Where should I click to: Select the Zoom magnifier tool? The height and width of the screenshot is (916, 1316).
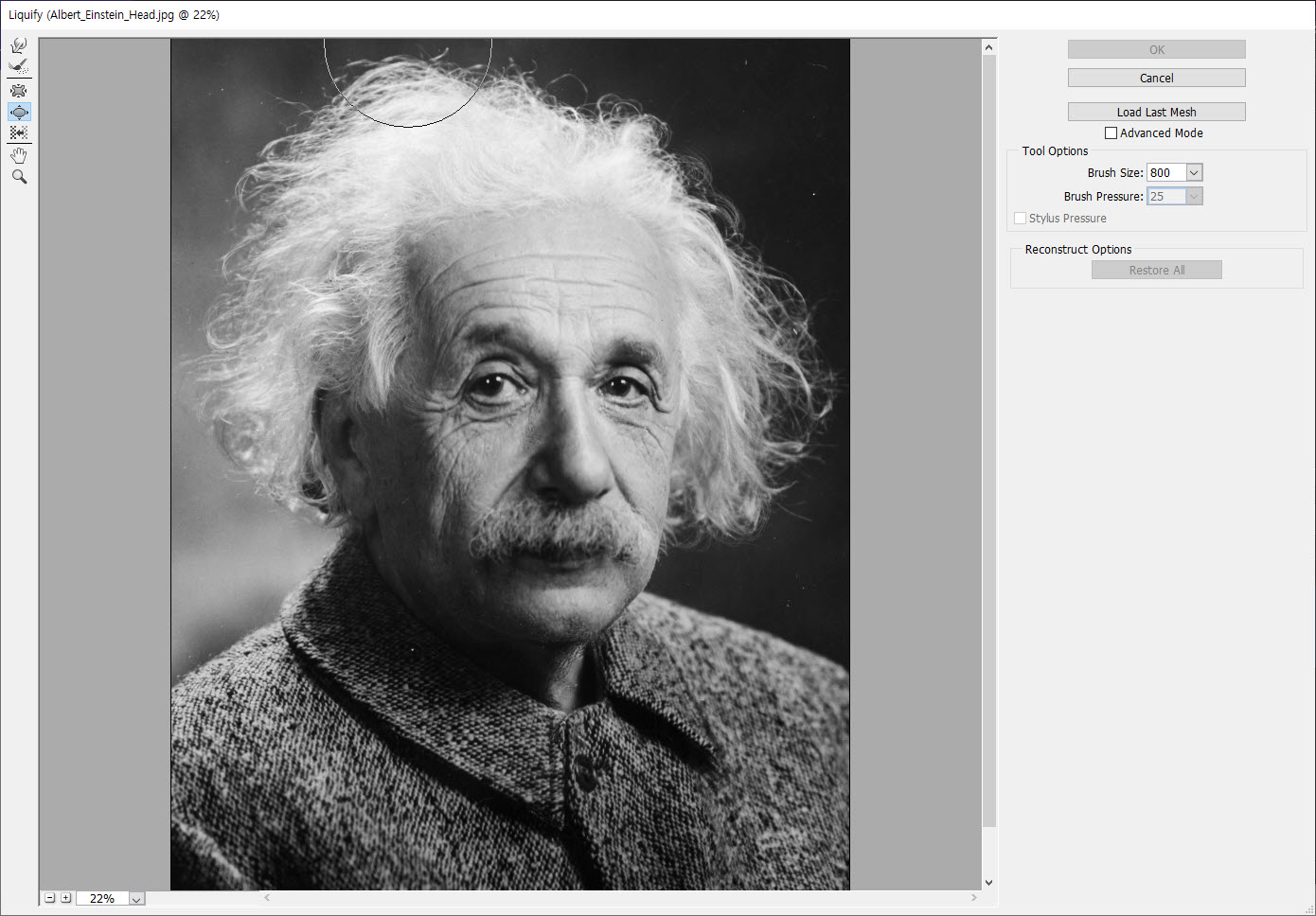[19, 177]
